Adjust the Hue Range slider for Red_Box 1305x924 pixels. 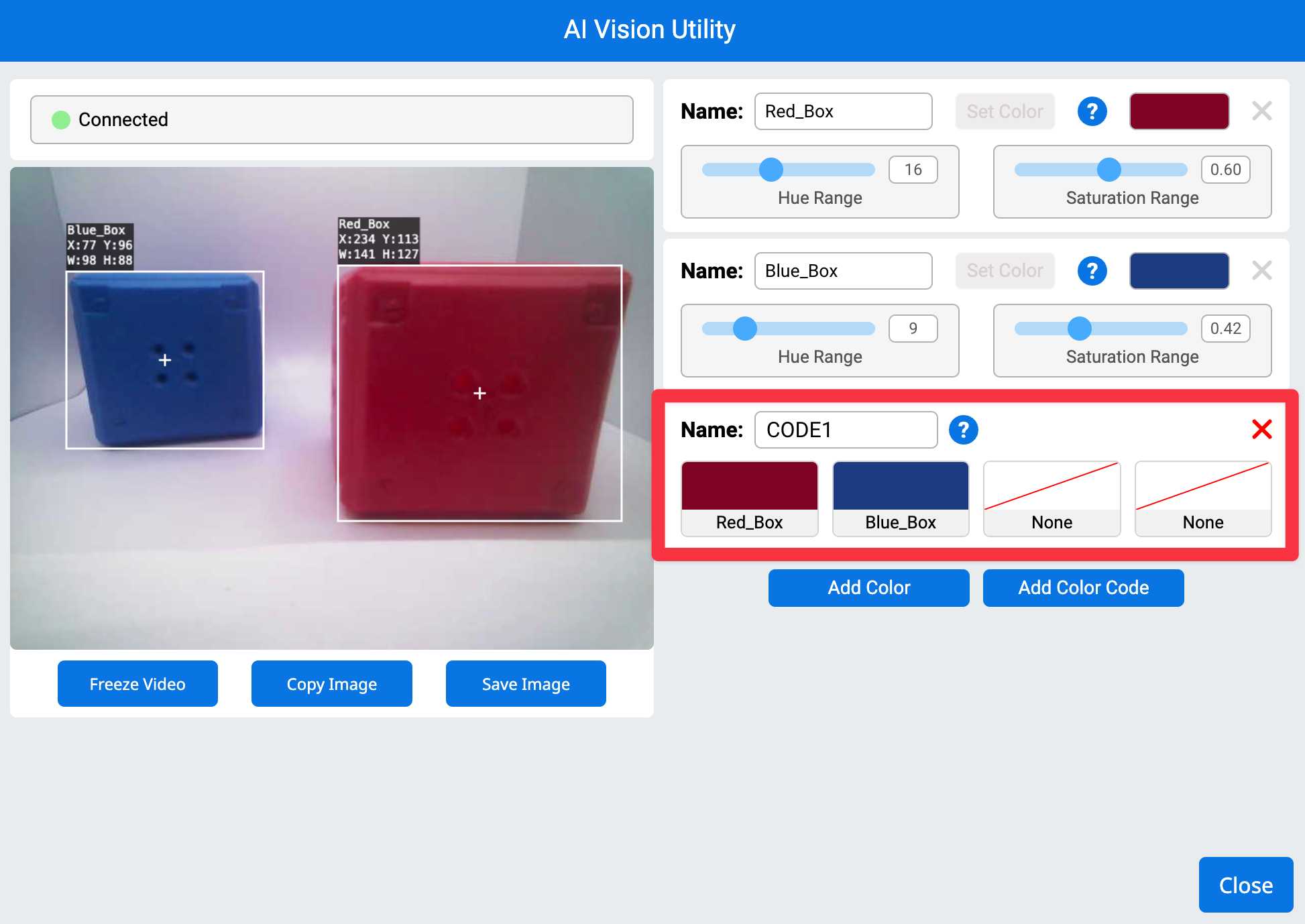coord(770,170)
